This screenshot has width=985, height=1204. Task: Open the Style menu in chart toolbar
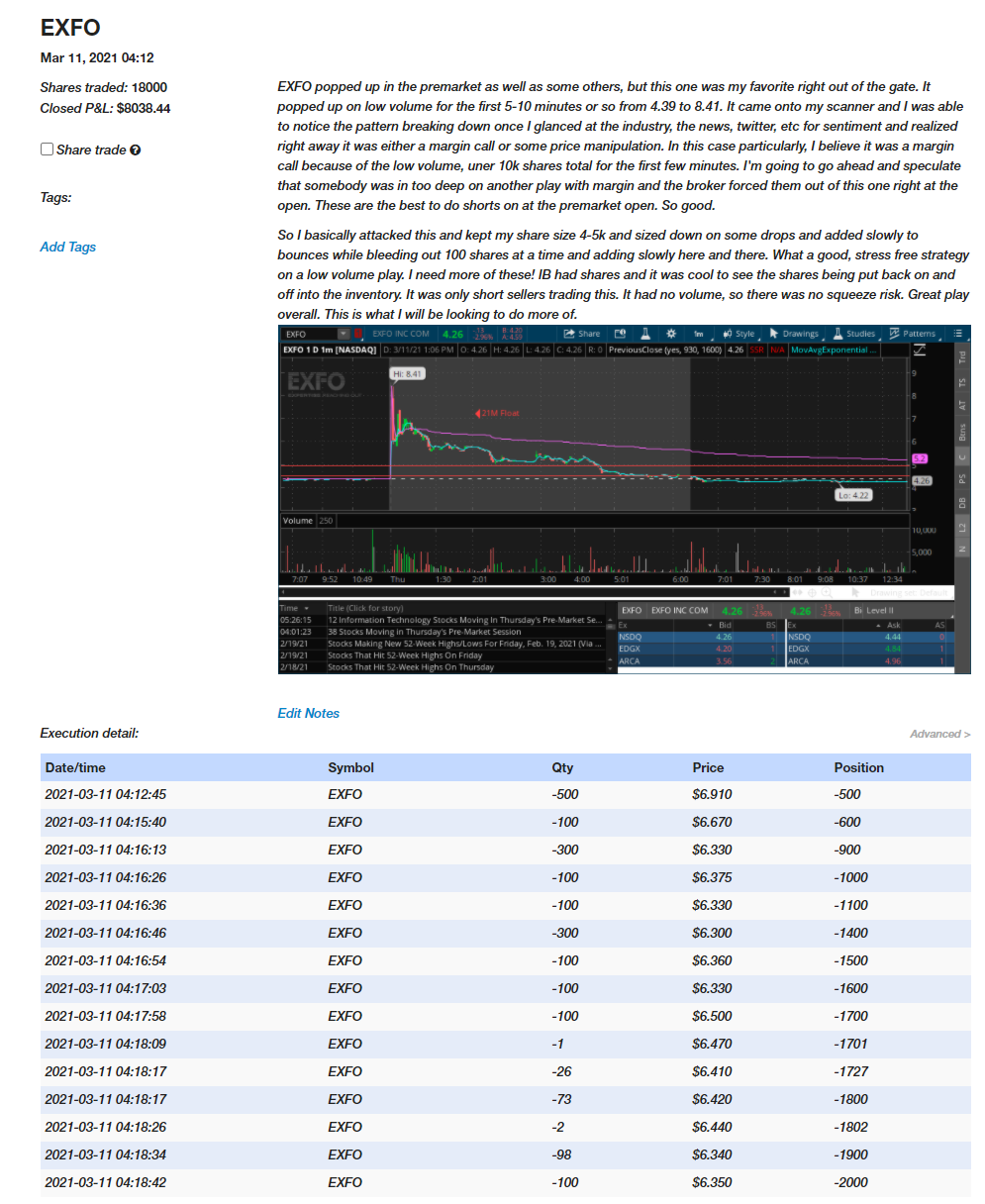739,334
